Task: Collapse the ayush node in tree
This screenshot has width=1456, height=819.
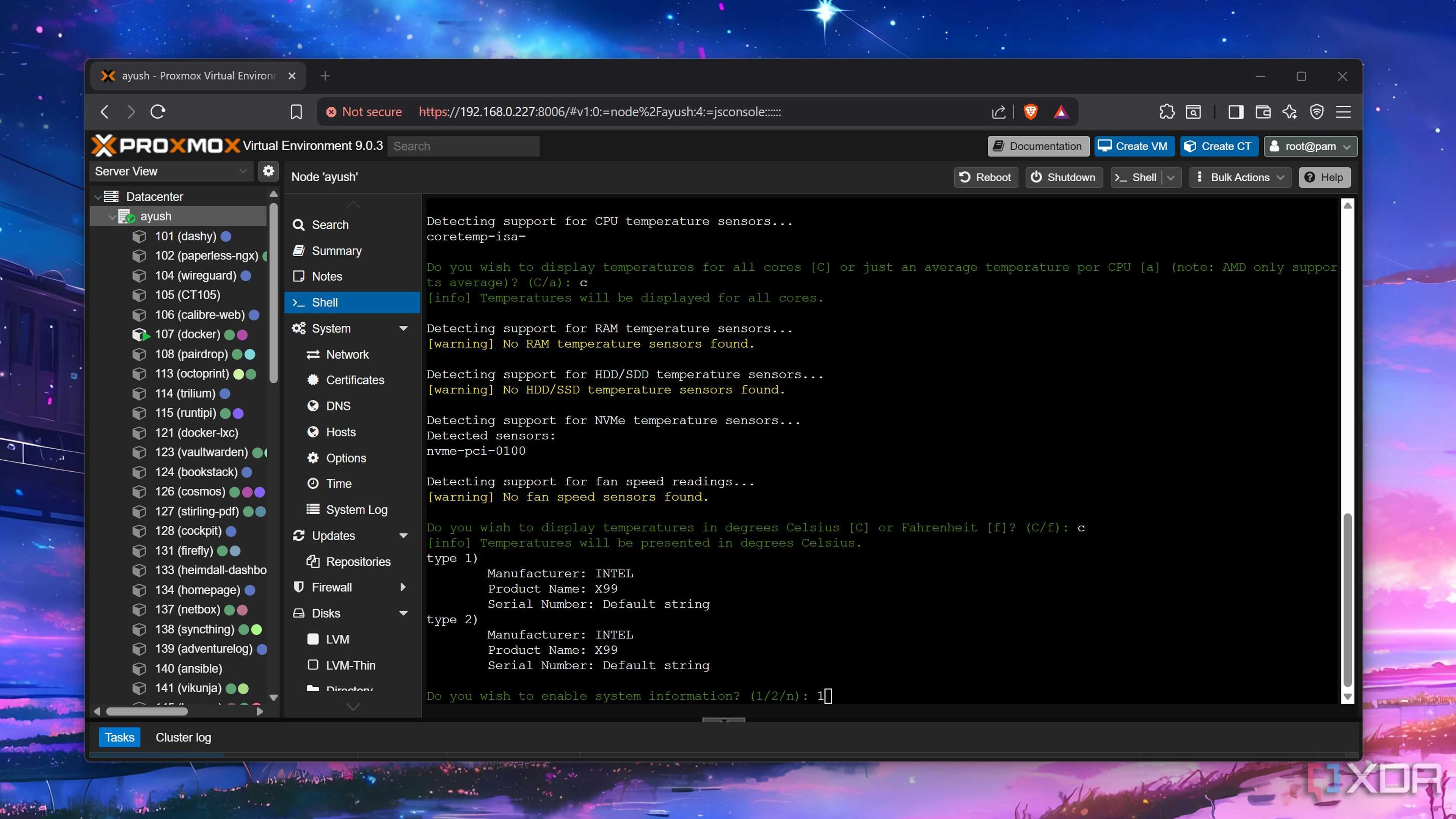Action: [111, 217]
